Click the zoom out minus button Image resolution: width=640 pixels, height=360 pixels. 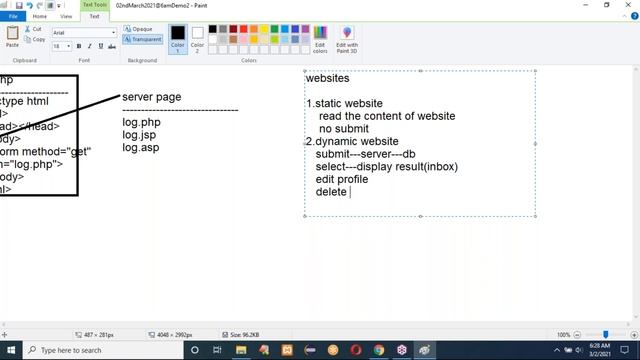[577, 335]
